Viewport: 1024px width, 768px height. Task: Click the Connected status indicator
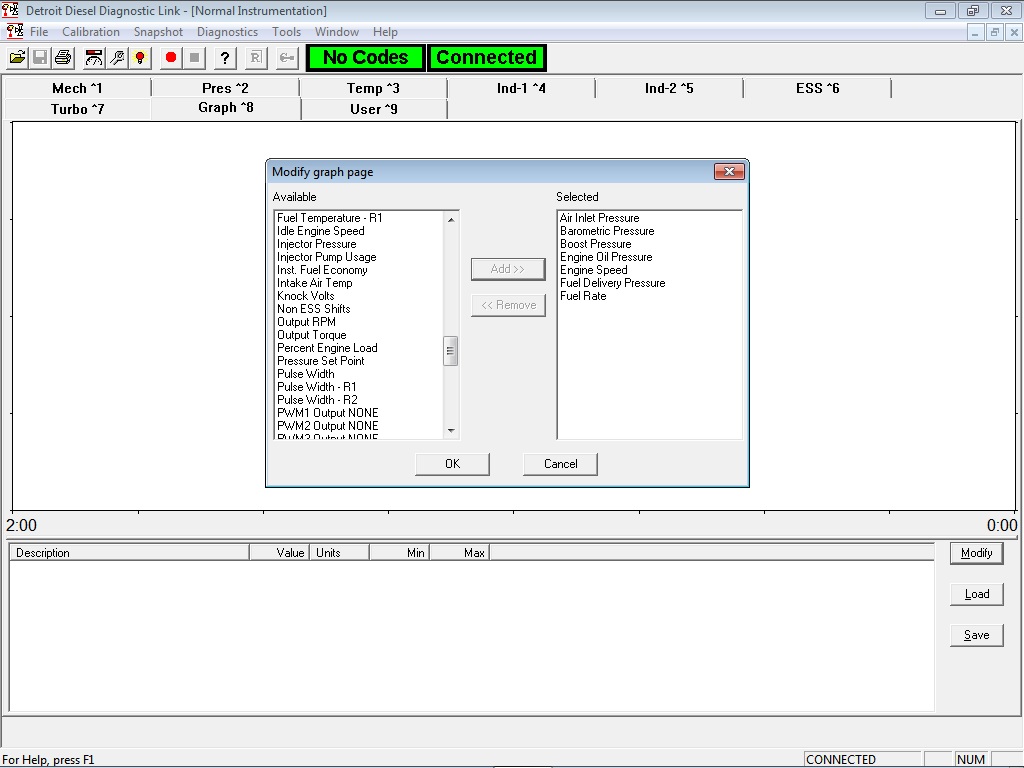point(487,57)
